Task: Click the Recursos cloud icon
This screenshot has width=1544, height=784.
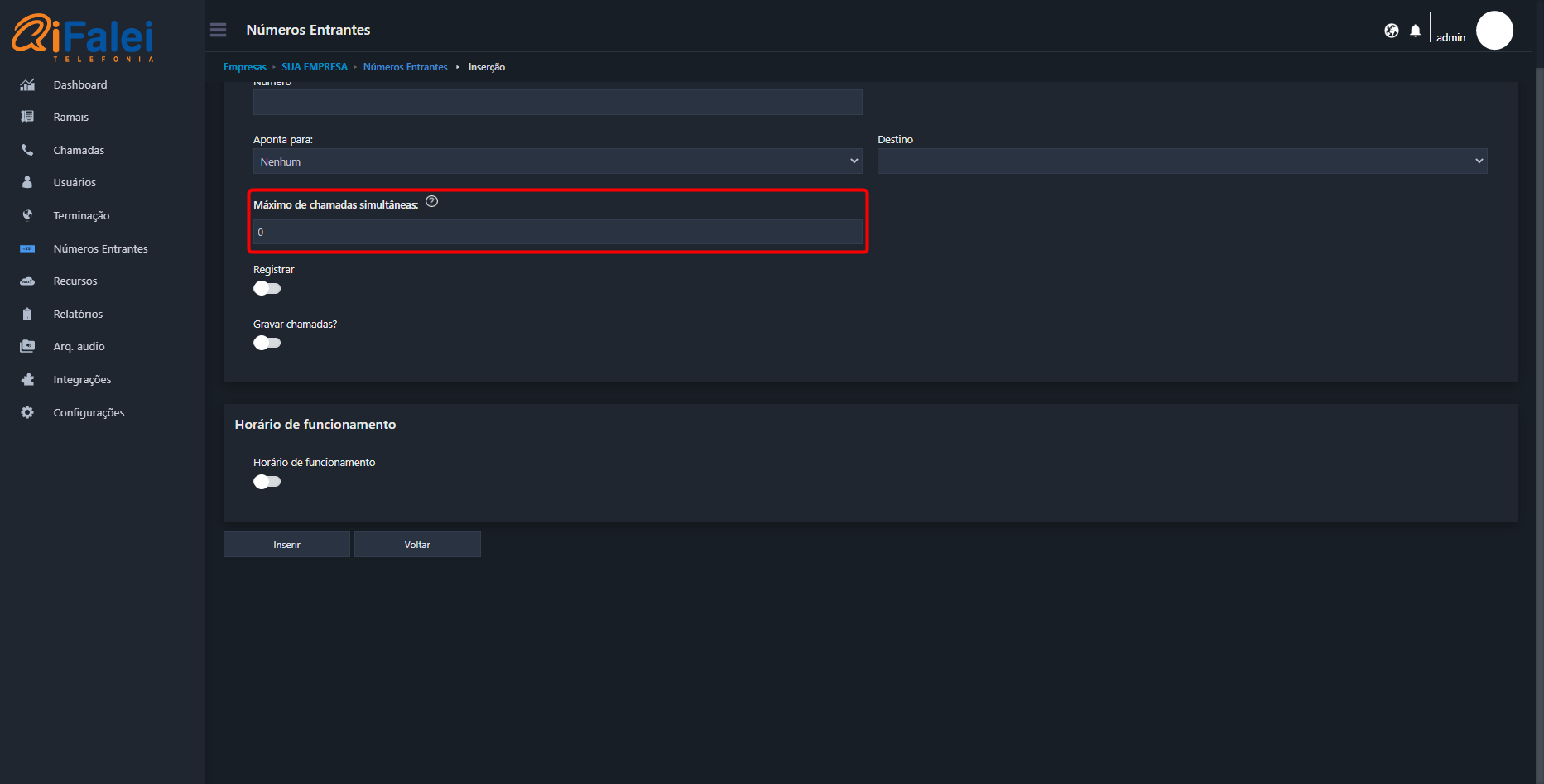Action: click(27, 281)
